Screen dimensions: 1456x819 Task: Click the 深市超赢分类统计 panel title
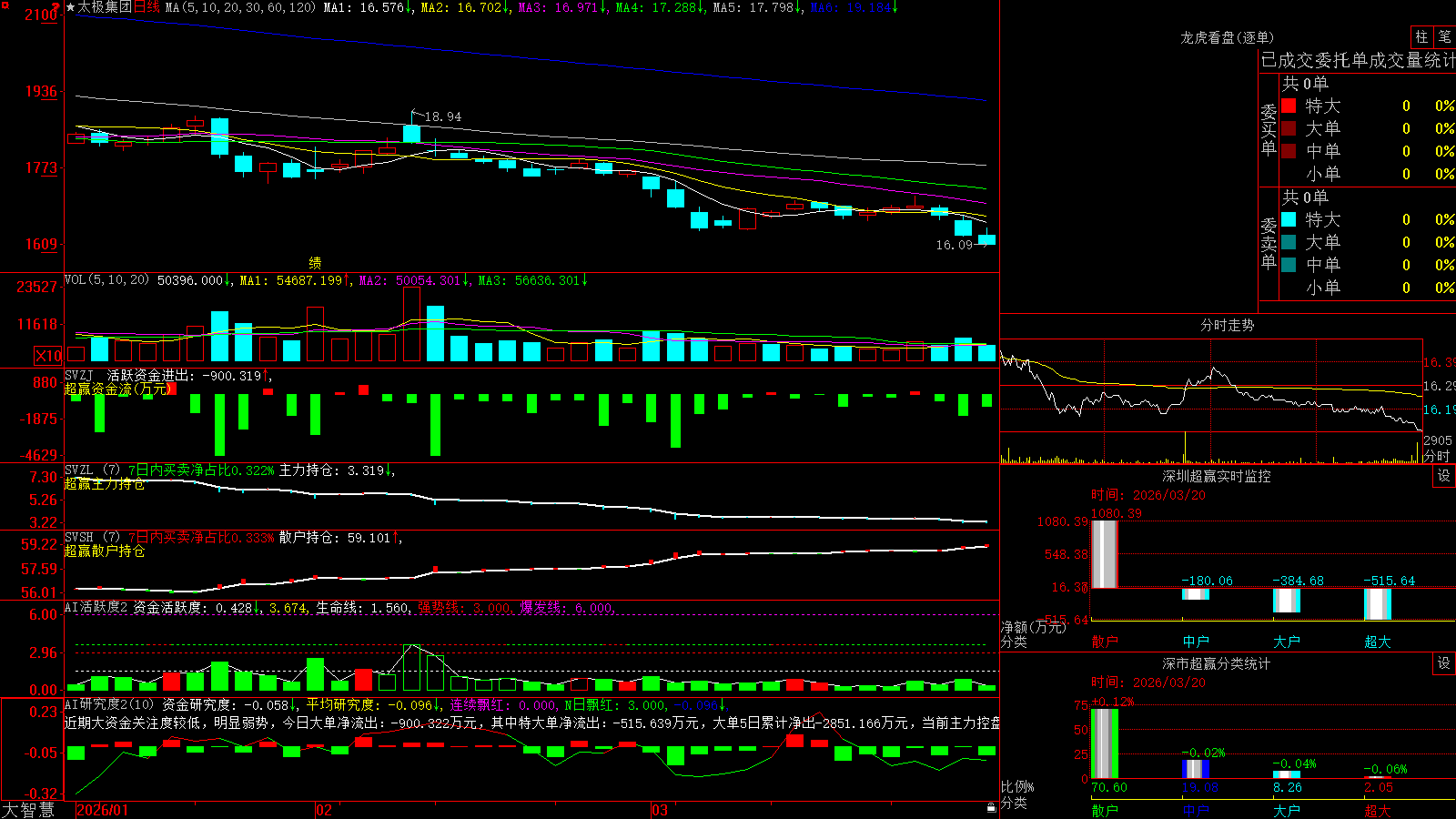click(x=1216, y=663)
